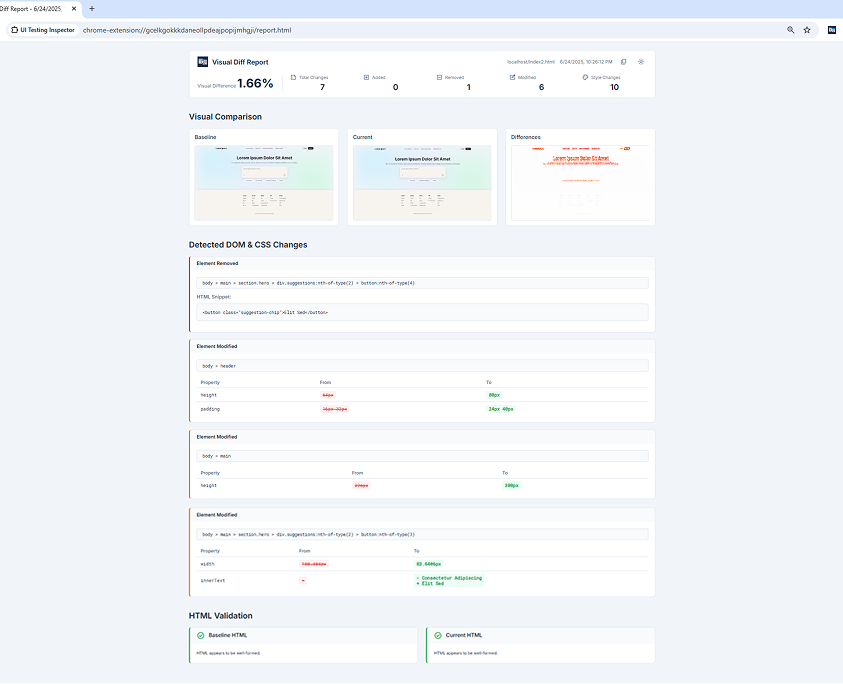
Task: Click the Baseline HTML green checkmark icon
Action: tap(201, 636)
